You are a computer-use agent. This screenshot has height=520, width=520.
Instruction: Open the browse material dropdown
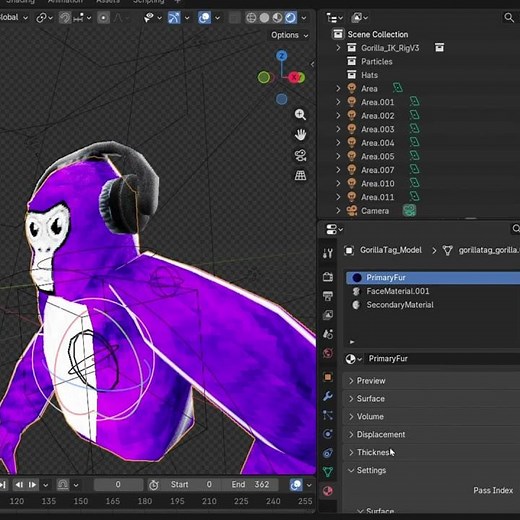354,359
